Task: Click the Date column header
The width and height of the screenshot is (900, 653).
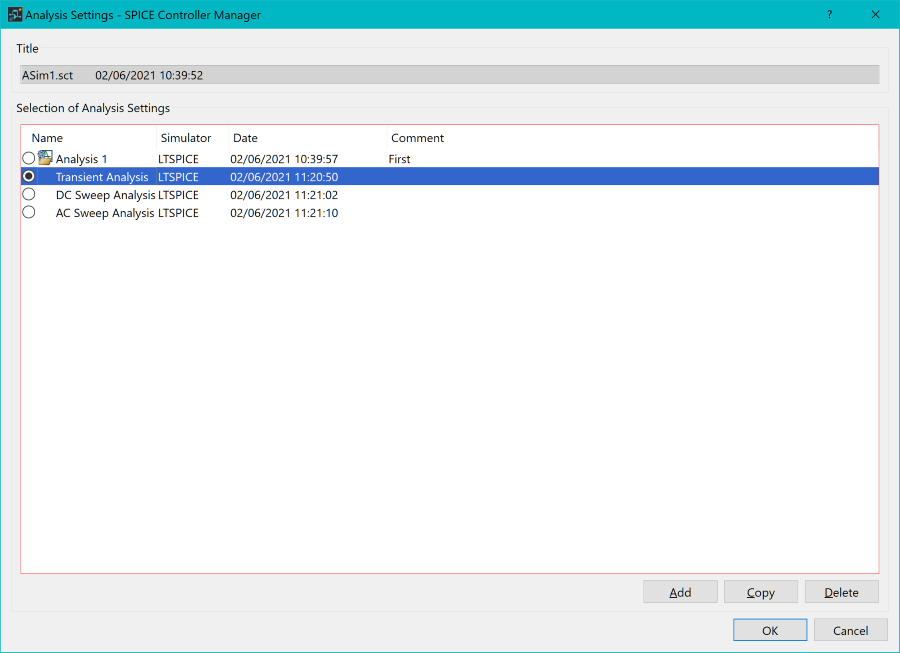Action: pos(246,138)
